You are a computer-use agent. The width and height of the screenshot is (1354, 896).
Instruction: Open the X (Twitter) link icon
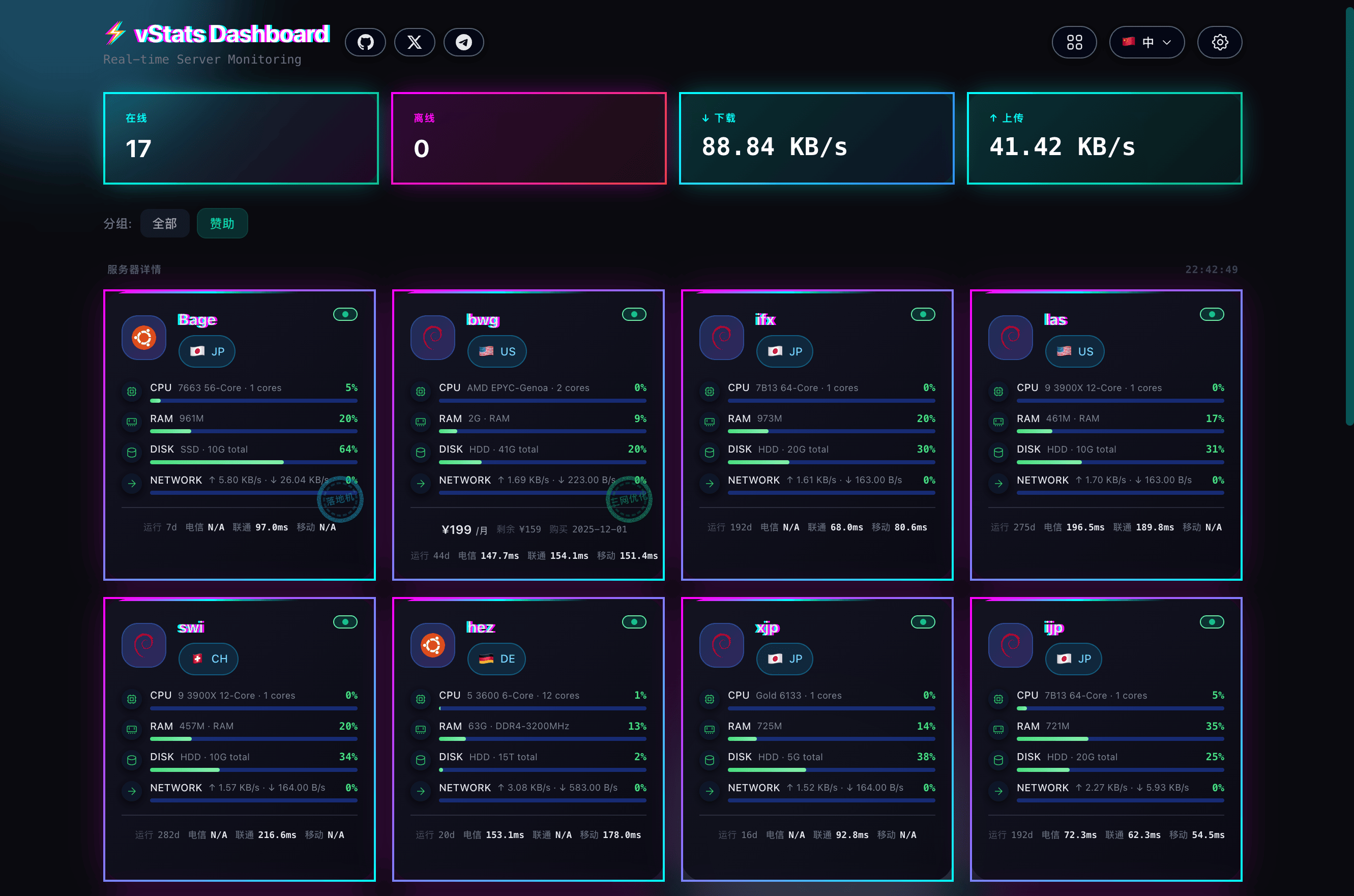point(415,42)
